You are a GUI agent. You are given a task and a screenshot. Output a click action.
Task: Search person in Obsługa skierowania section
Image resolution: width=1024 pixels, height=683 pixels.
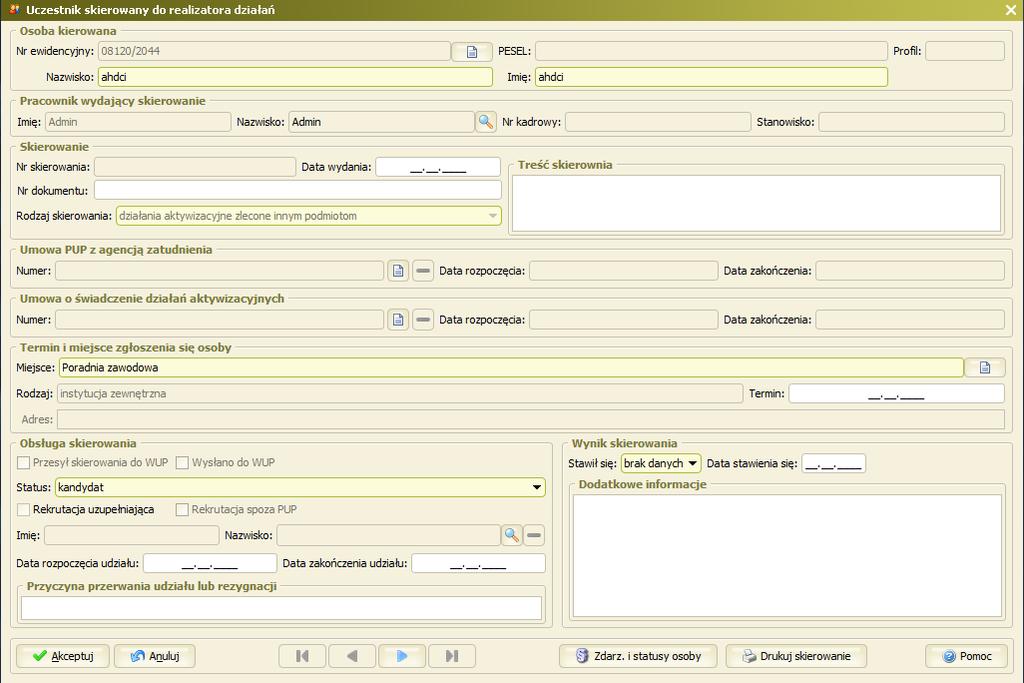click(511, 535)
